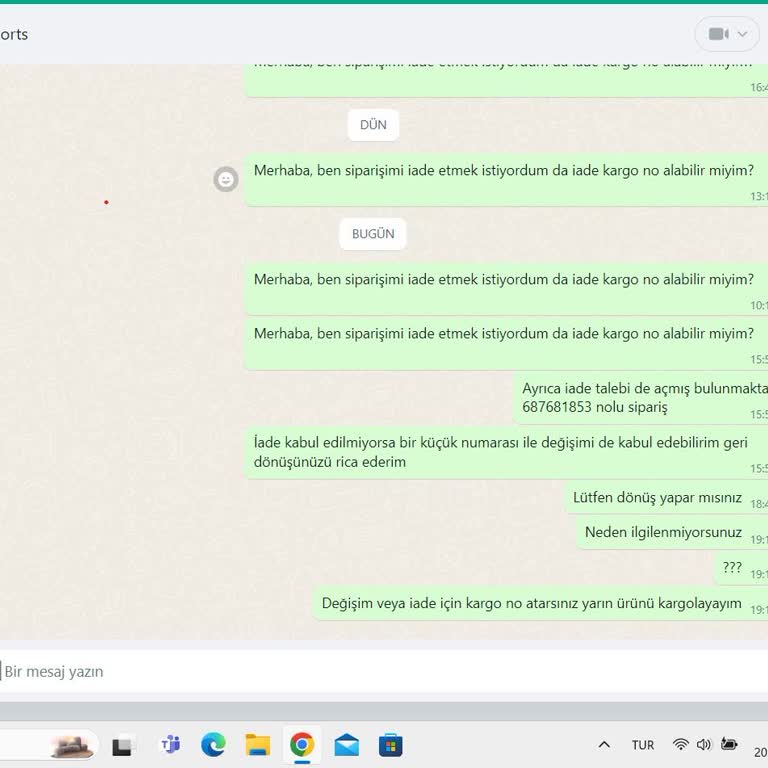Select message '687681853 nolu sipariş'
This screenshot has height=768, width=768.
641,398
